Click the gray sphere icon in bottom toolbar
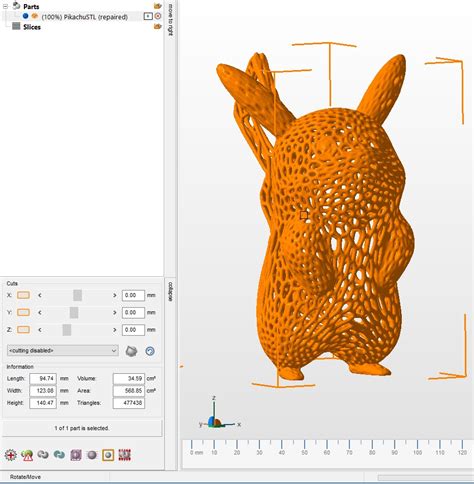The height and width of the screenshot is (484, 474). [92, 455]
